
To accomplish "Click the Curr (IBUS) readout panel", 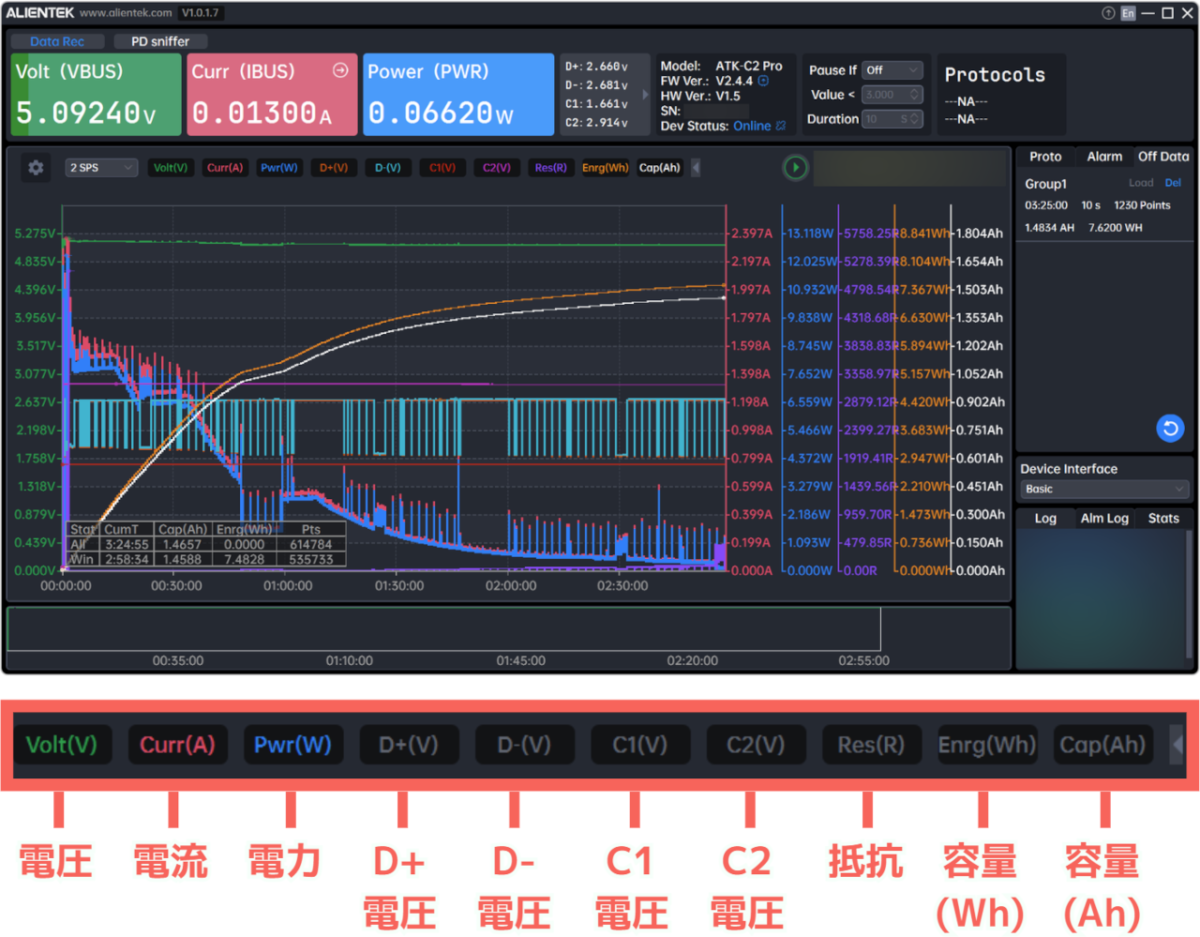I will 272,94.
